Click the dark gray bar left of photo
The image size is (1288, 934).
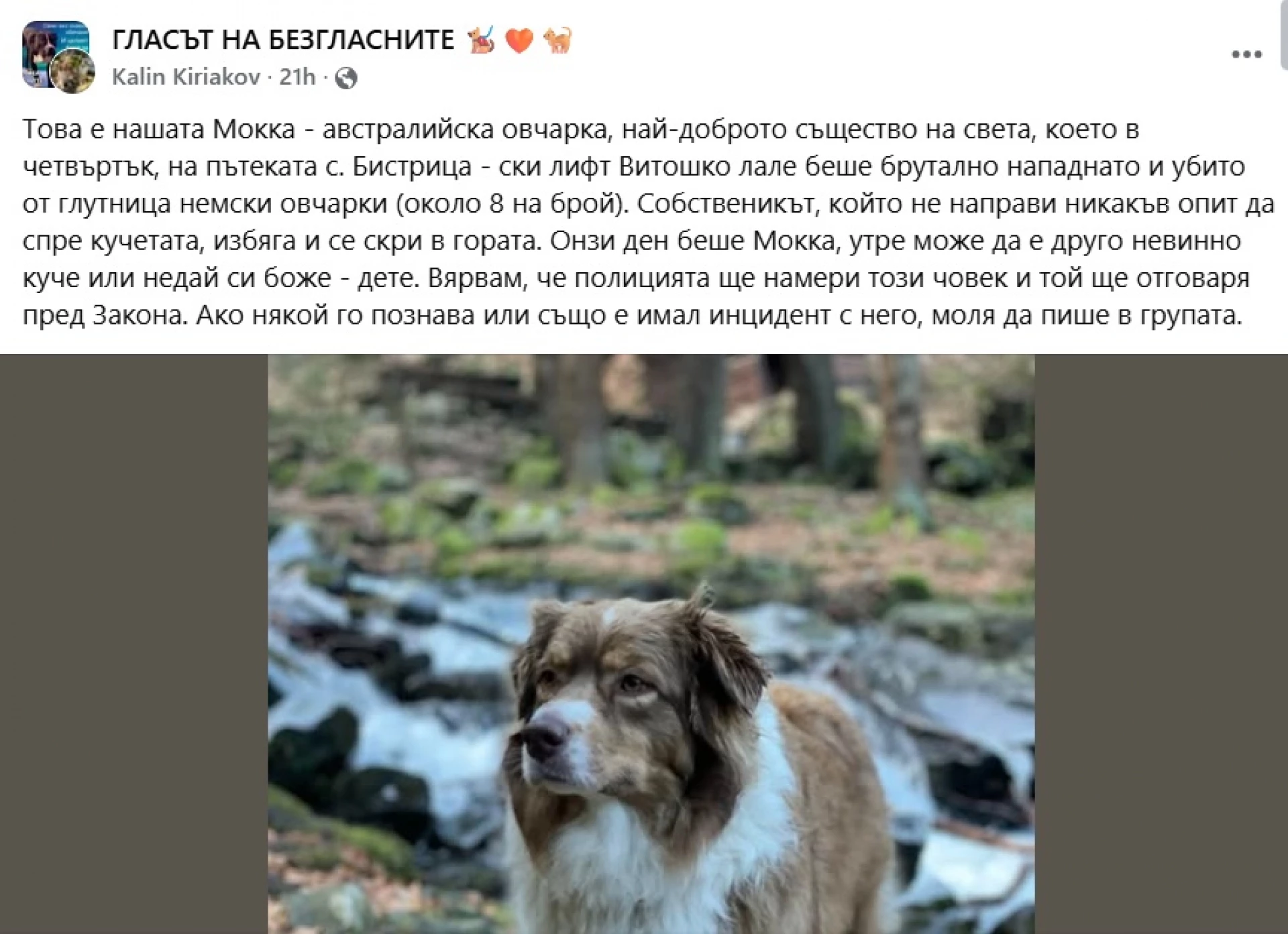[x=134, y=644]
